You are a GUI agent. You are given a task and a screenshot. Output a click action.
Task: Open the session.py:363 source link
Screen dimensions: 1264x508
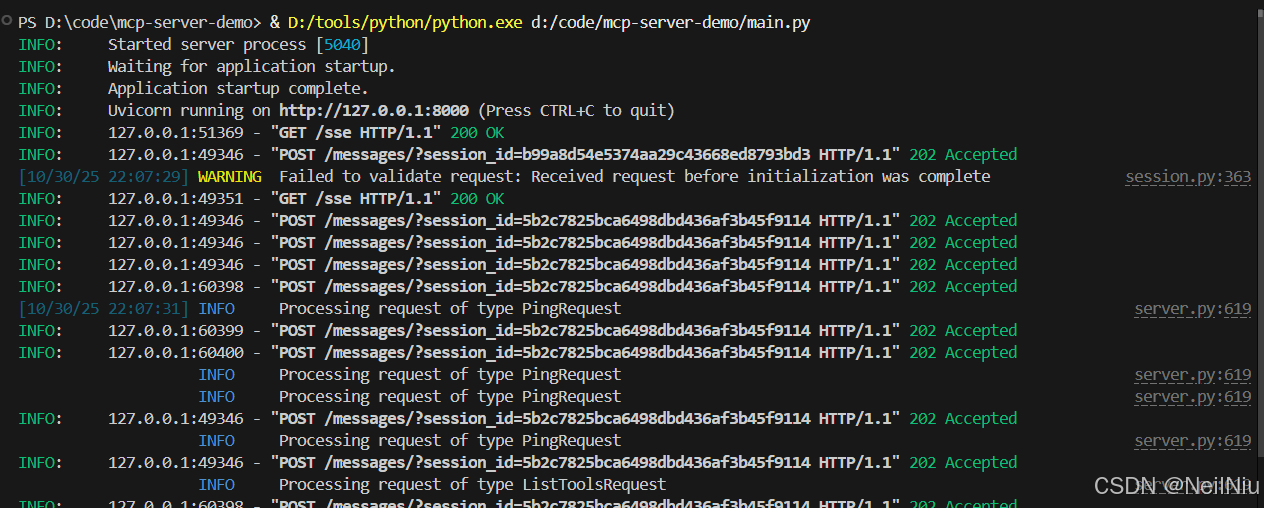1188,177
